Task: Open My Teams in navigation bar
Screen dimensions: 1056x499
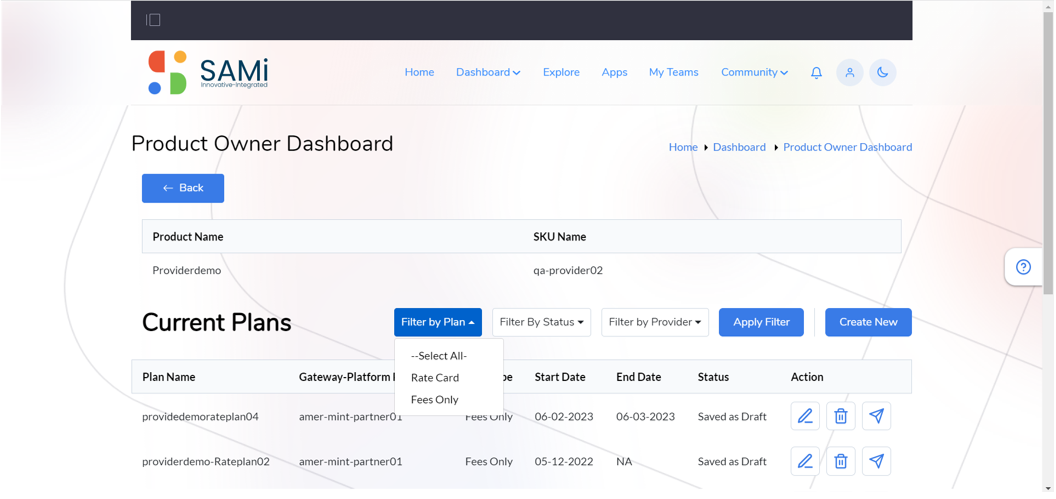Action: point(673,72)
